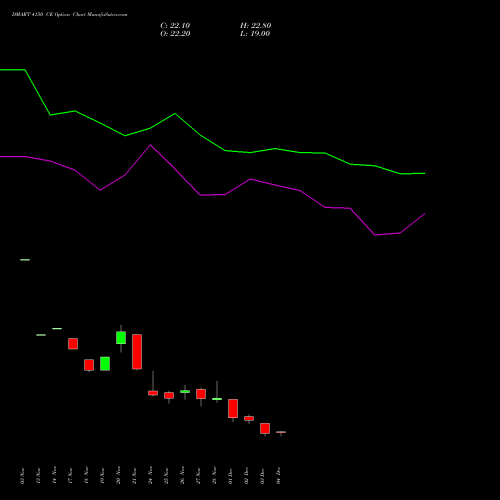Click the 26 Nov date label
The image size is (500, 500).
click(x=182, y=475)
